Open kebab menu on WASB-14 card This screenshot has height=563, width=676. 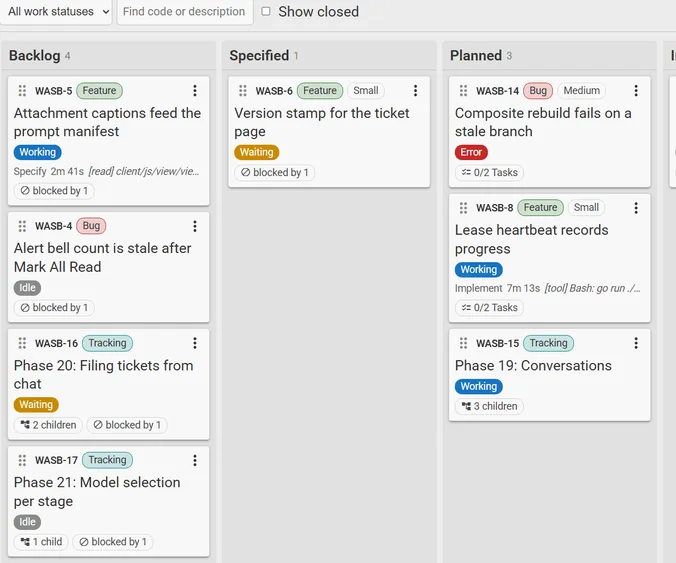click(x=636, y=91)
